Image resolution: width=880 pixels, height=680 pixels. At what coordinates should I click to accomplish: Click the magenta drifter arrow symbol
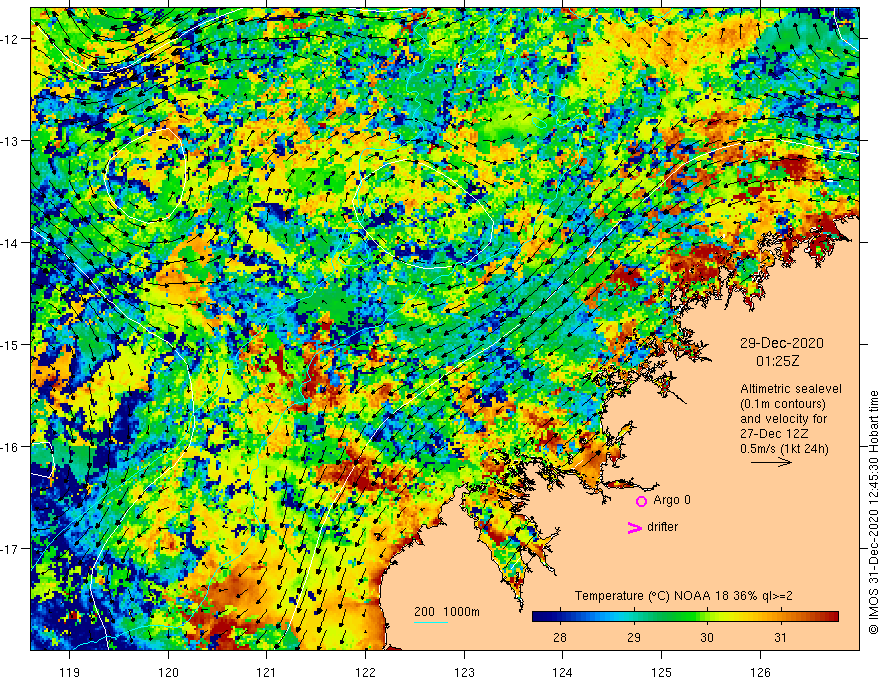(x=634, y=528)
